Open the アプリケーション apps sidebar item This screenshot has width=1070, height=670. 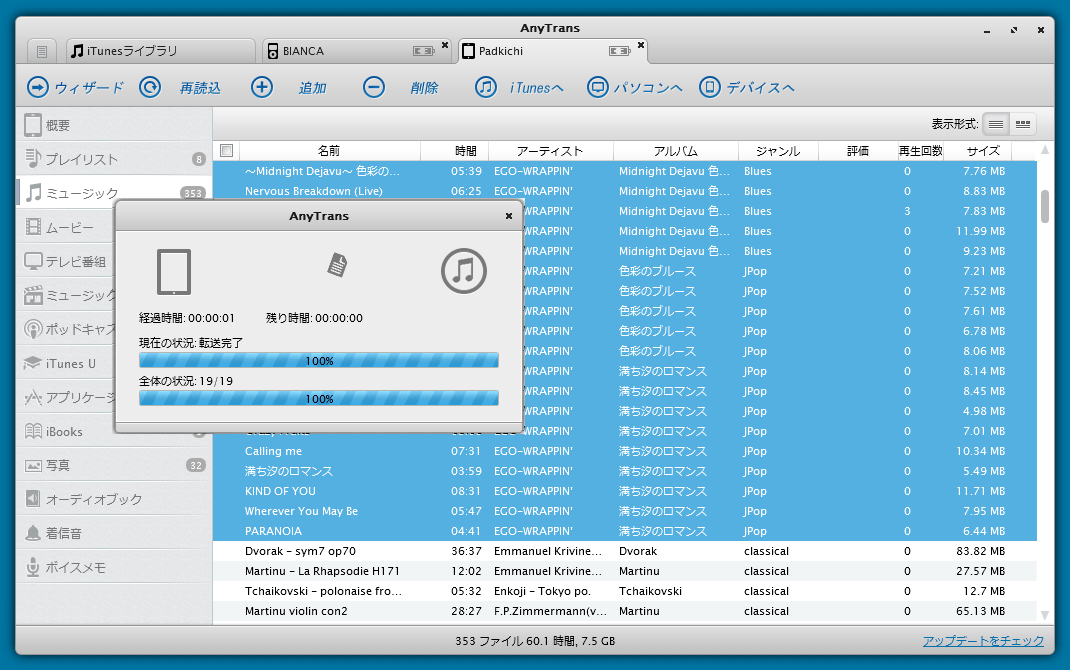(x=66, y=397)
